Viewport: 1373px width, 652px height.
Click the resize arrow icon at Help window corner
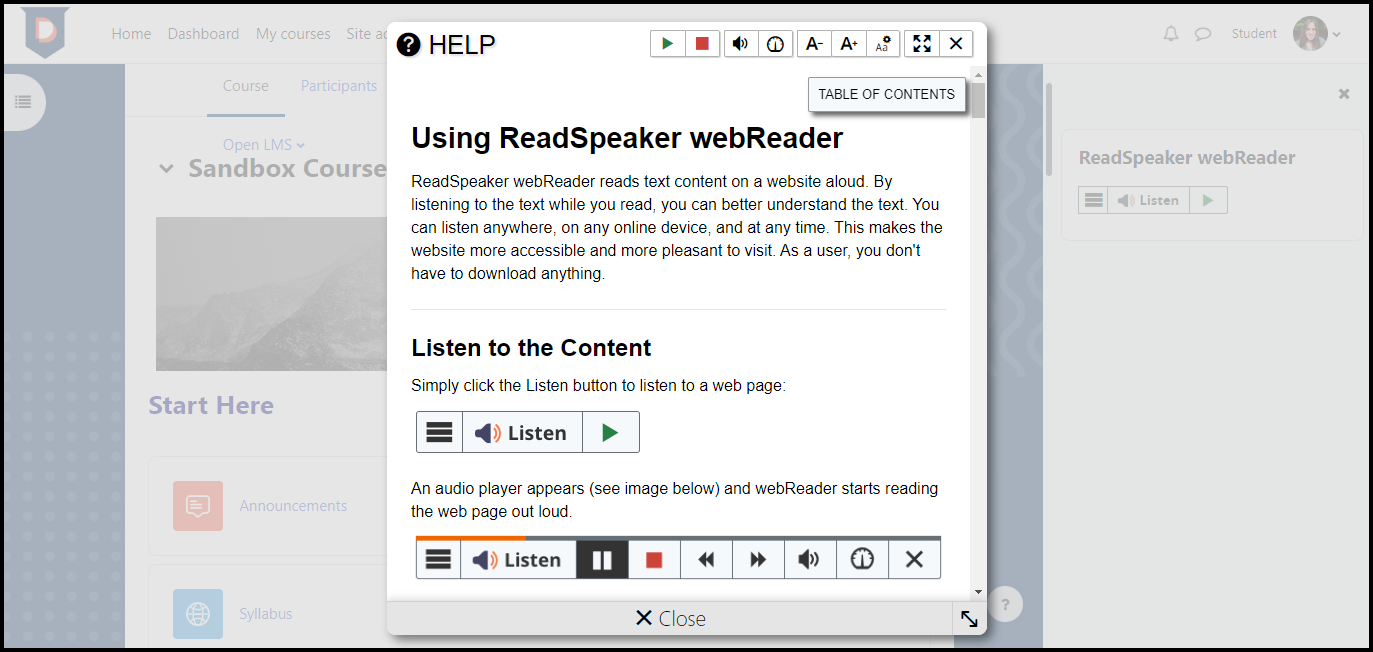point(969,619)
